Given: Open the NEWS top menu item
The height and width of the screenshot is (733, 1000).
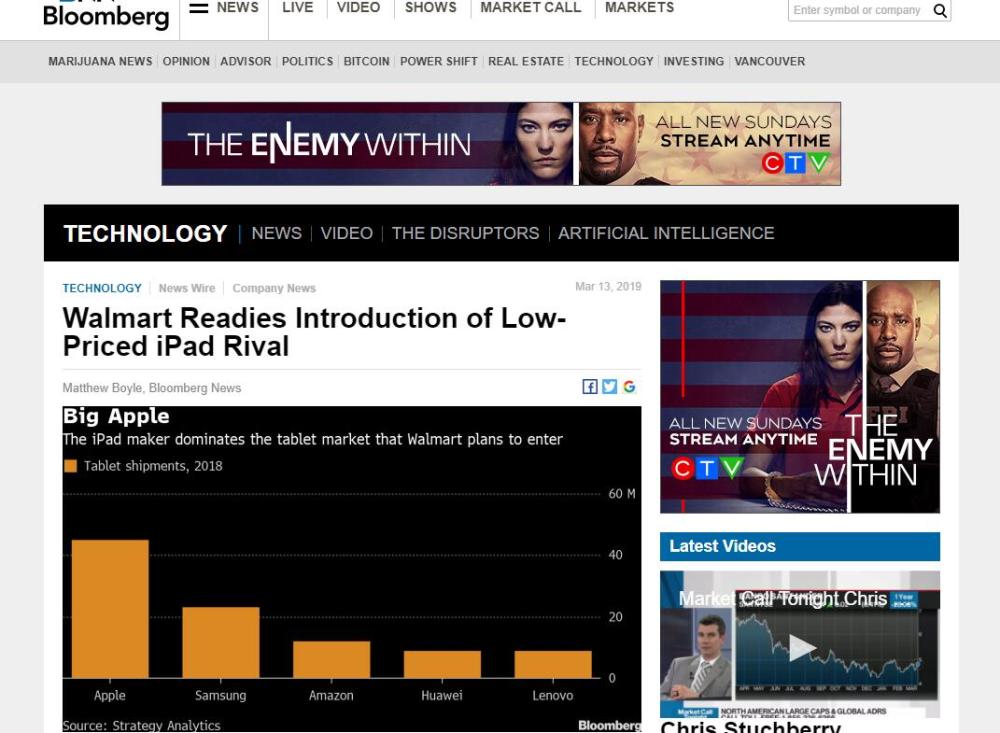Looking at the screenshot, I should point(238,8).
